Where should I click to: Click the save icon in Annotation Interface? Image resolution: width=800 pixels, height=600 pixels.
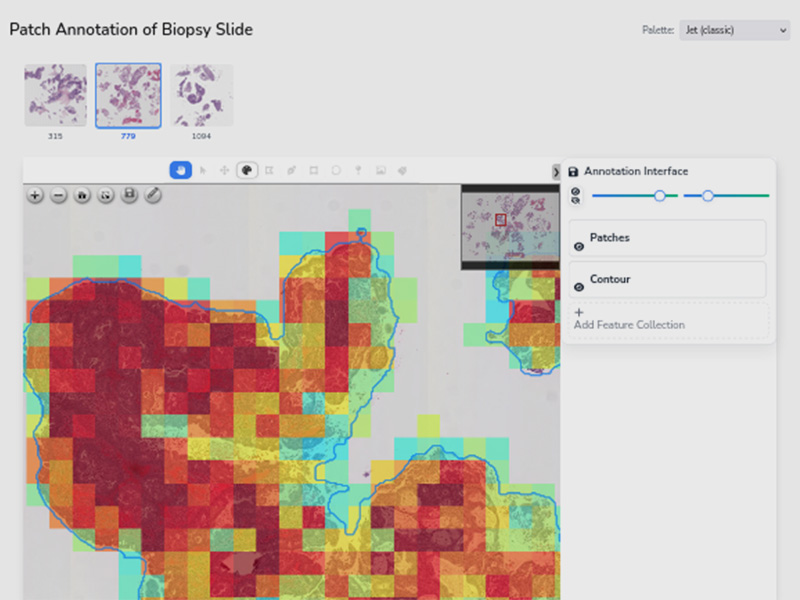point(573,172)
